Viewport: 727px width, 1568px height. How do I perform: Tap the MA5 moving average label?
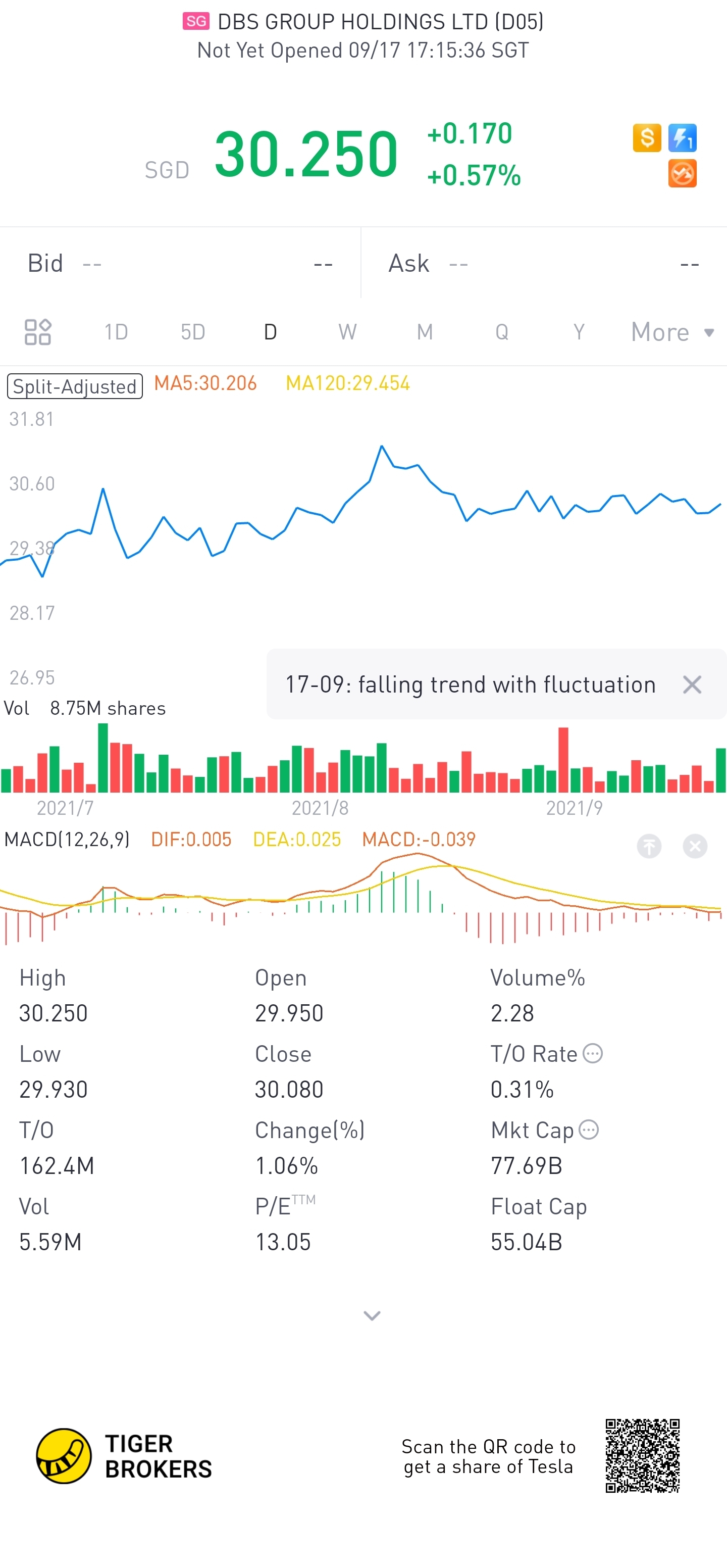coord(205,383)
